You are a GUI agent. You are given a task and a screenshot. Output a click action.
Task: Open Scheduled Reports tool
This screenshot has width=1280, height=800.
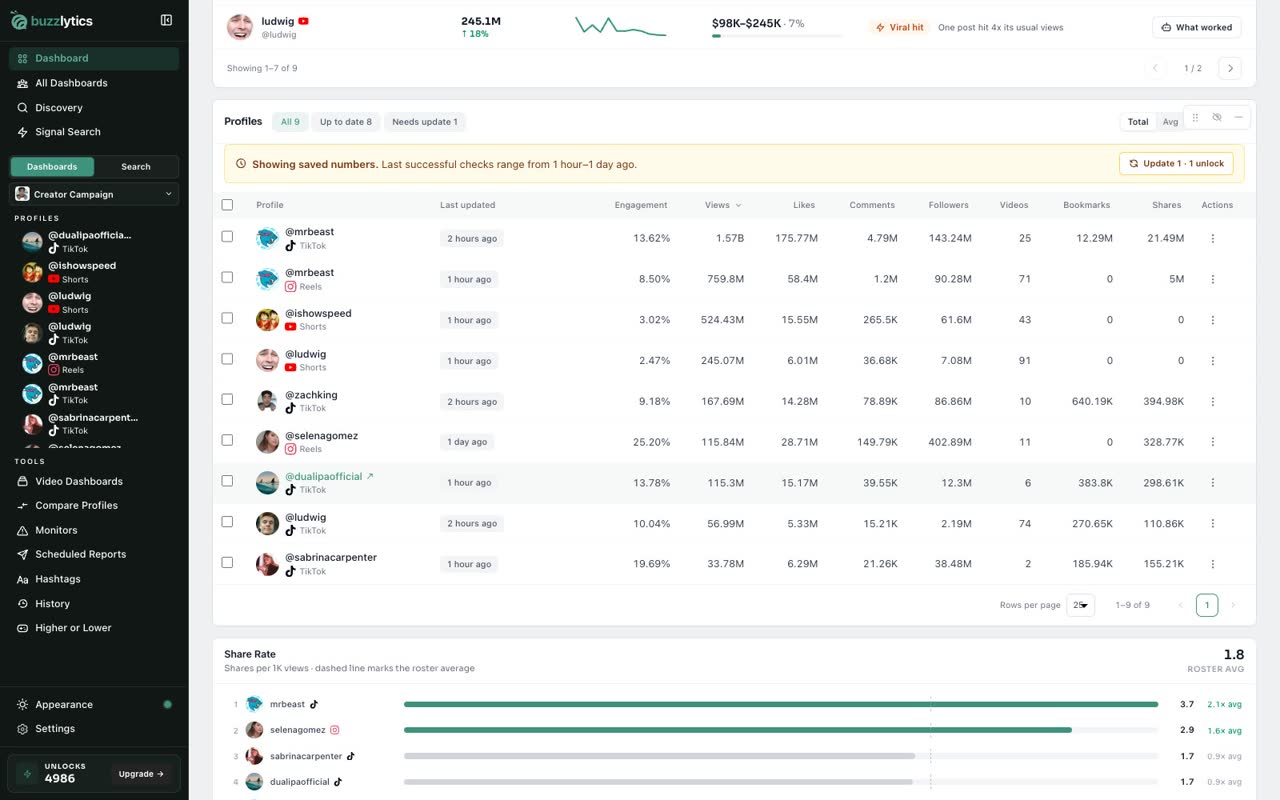[x=94, y=554]
